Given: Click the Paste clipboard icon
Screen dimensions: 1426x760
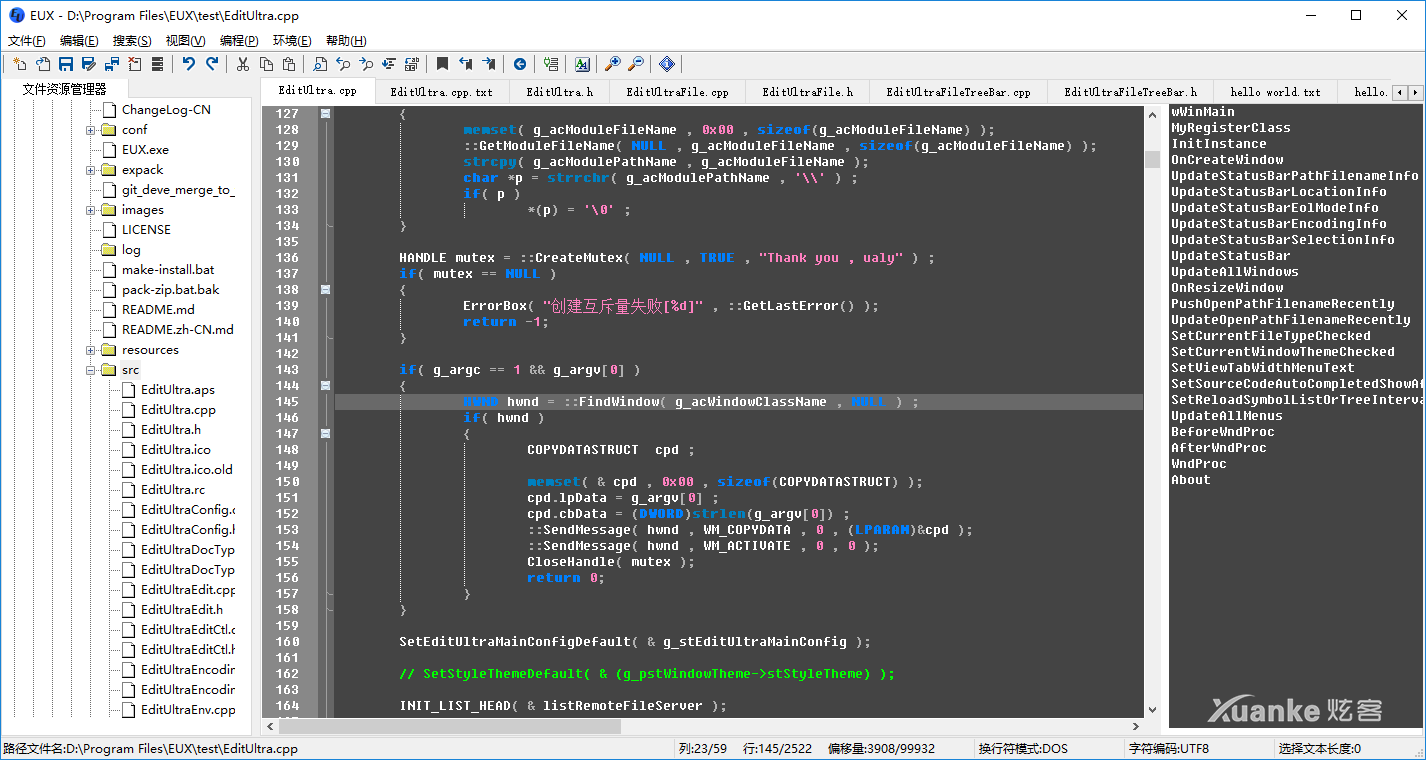Looking at the screenshot, I should (x=289, y=64).
